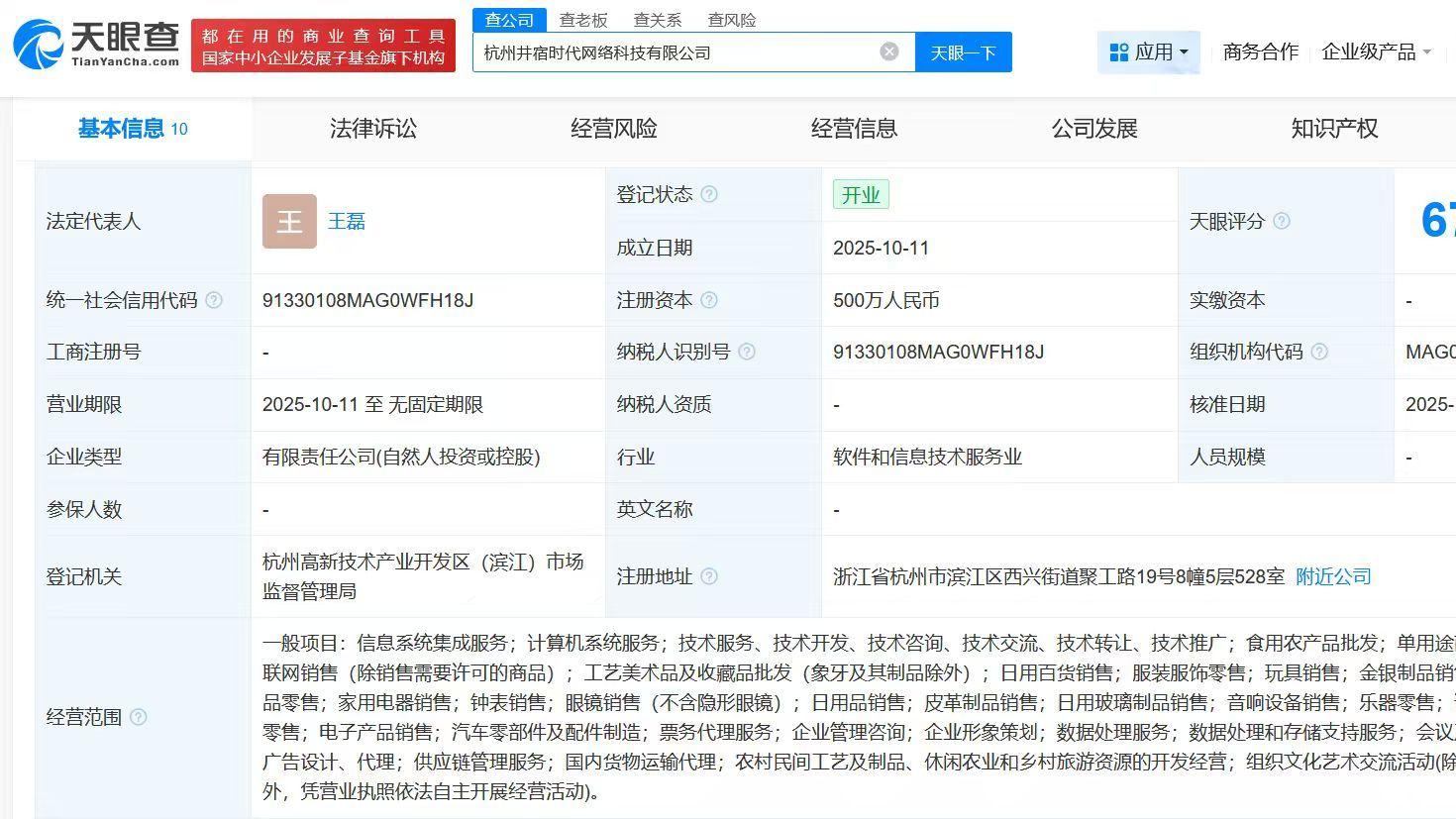Open the 经营风险 tab
Image resolution: width=1456 pixels, height=819 pixels.
614,129
